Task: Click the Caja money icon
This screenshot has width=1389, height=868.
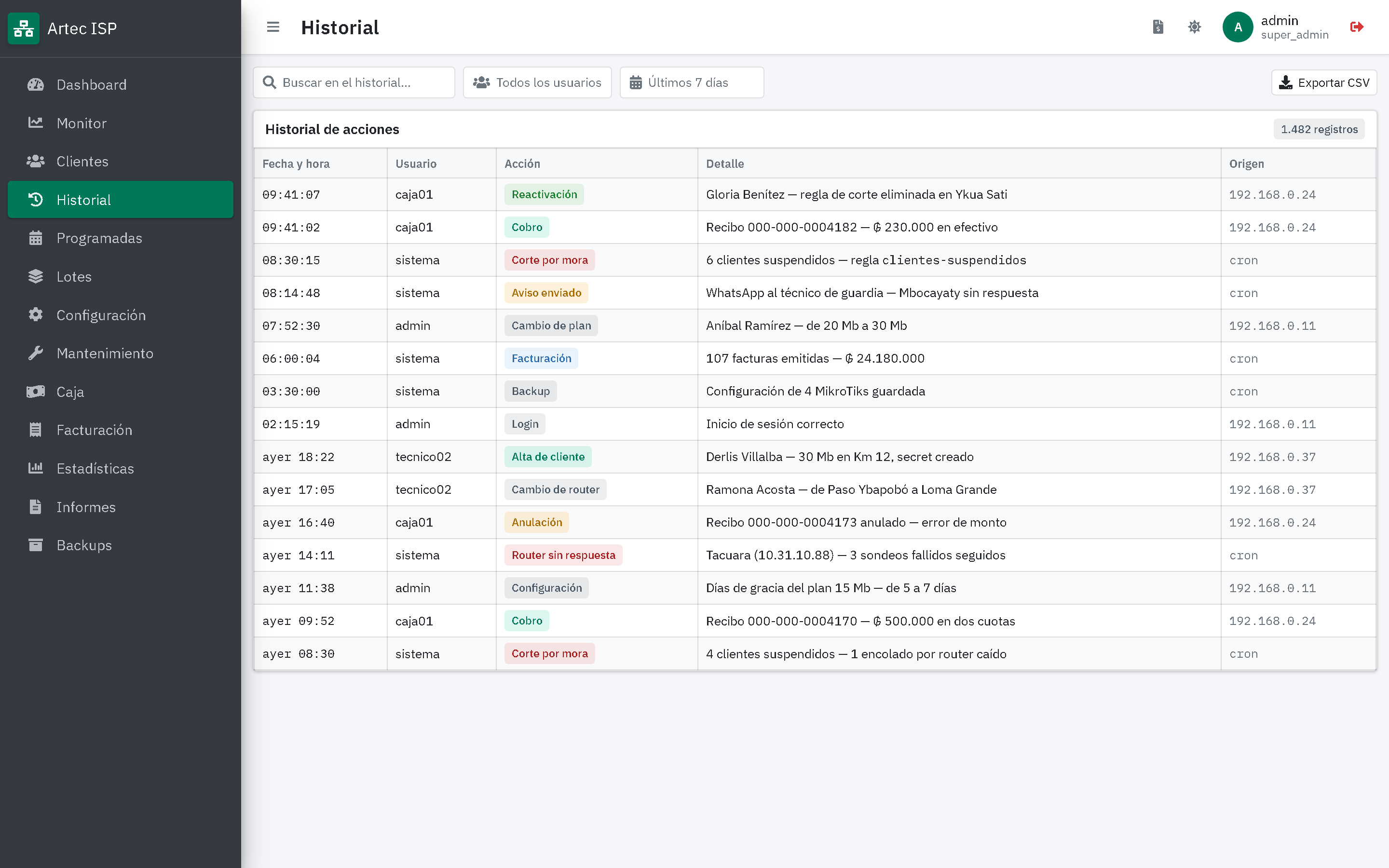Action: [x=36, y=392]
